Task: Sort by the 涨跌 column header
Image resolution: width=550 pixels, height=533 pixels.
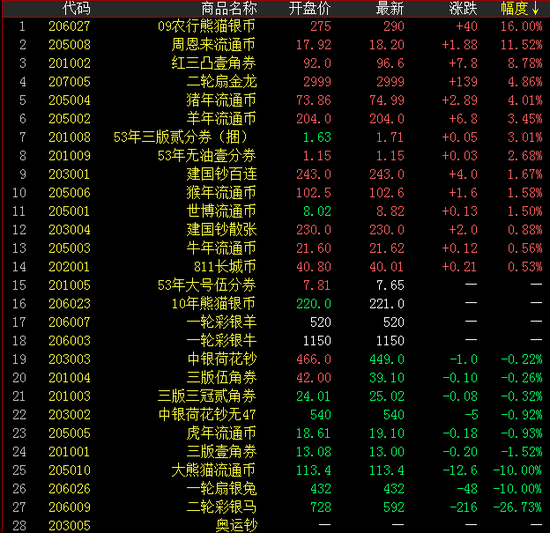Action: (463, 8)
